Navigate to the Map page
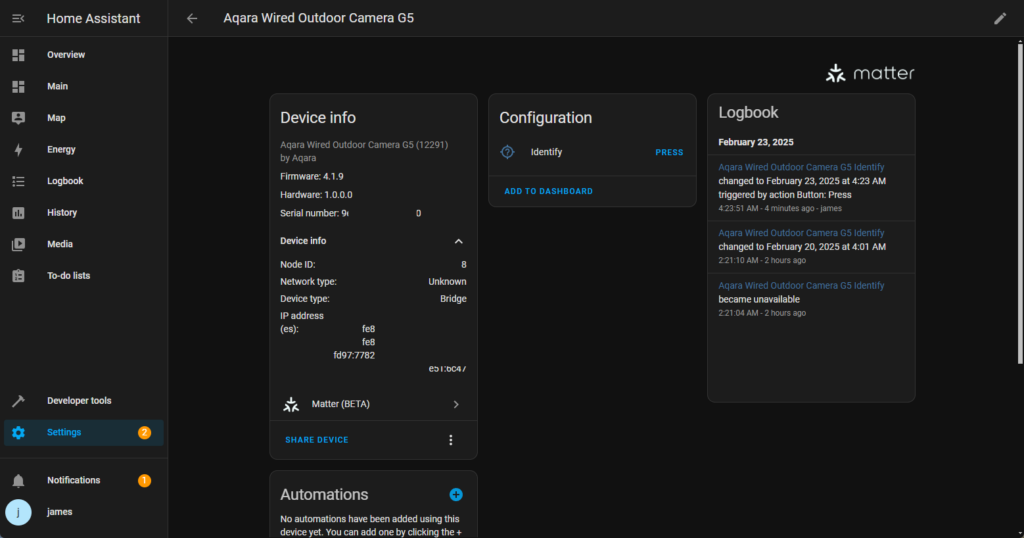This screenshot has width=1024, height=538. [x=56, y=118]
